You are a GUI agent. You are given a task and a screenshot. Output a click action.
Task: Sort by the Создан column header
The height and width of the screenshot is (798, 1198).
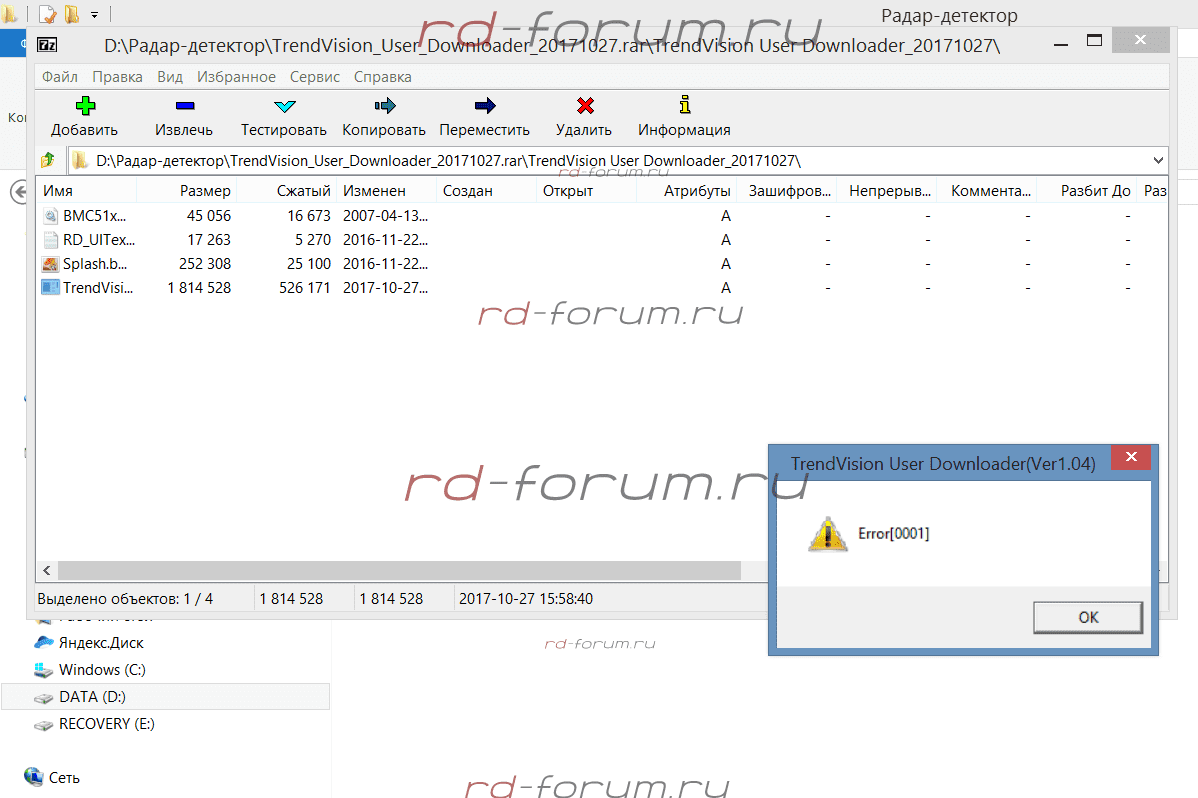[487, 190]
